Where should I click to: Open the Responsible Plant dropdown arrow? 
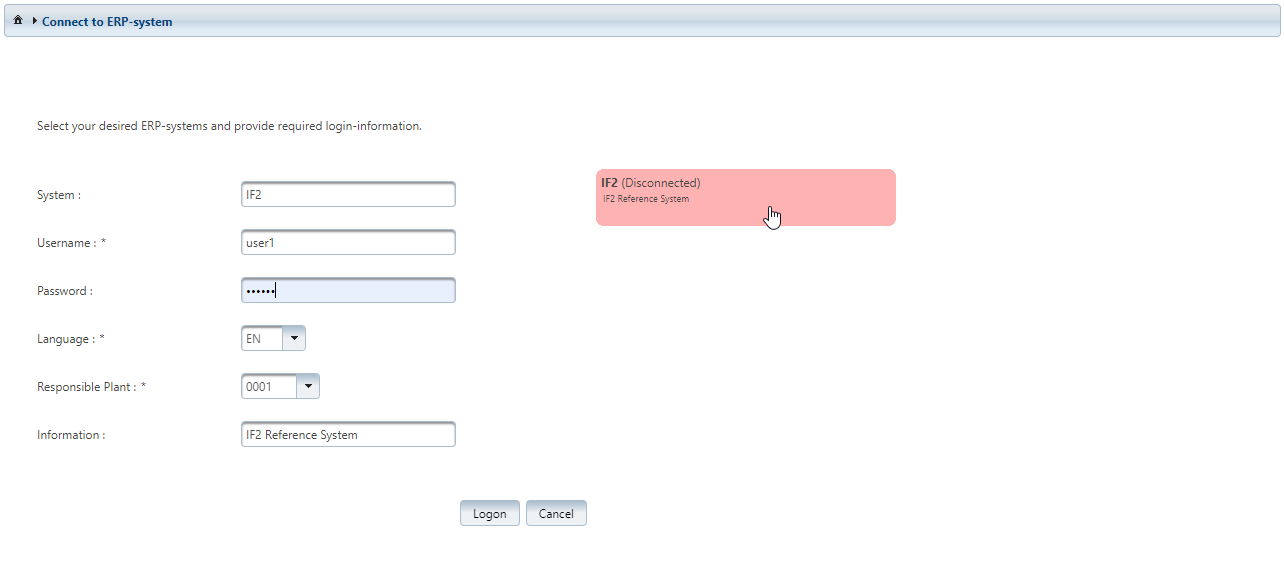(x=308, y=387)
